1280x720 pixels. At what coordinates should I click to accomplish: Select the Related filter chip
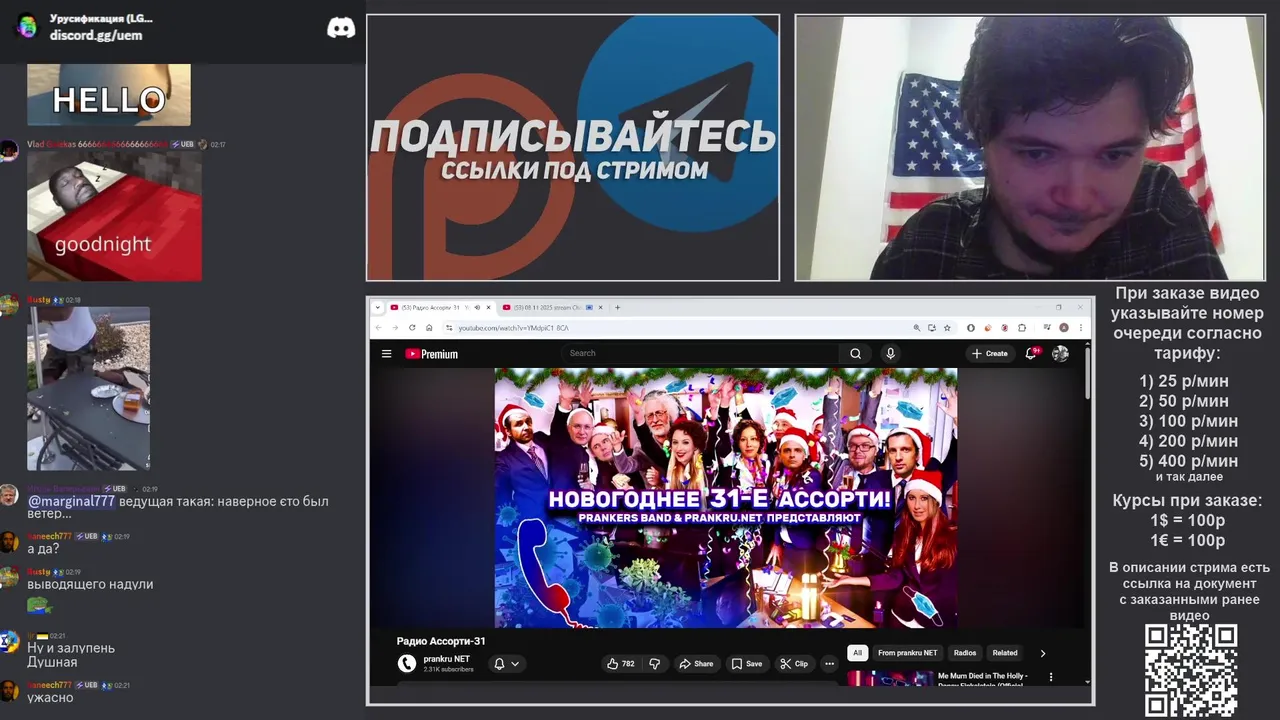[x=1005, y=653]
